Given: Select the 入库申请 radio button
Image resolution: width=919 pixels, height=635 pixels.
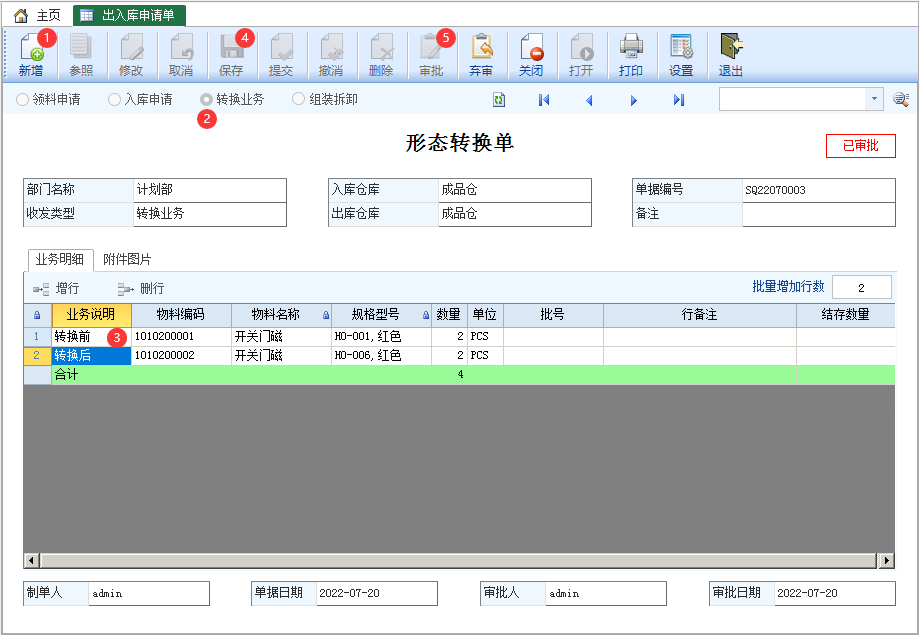Looking at the screenshot, I should [114, 100].
